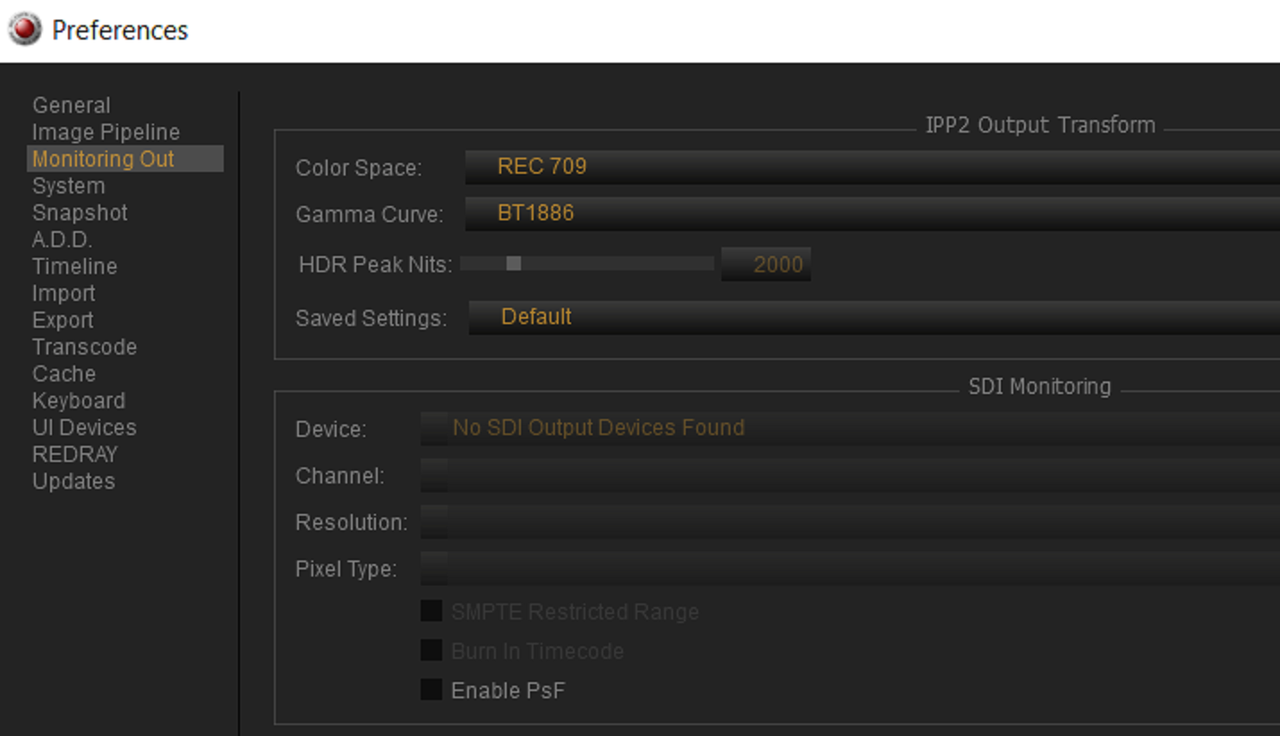Open the Pixel Type dropdown
Screen dimensions: 1280x736
click(x=850, y=569)
